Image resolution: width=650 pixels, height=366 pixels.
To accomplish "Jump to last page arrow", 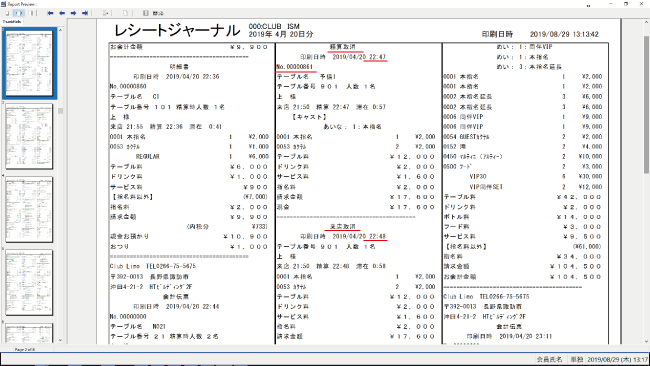I will 85,13.
